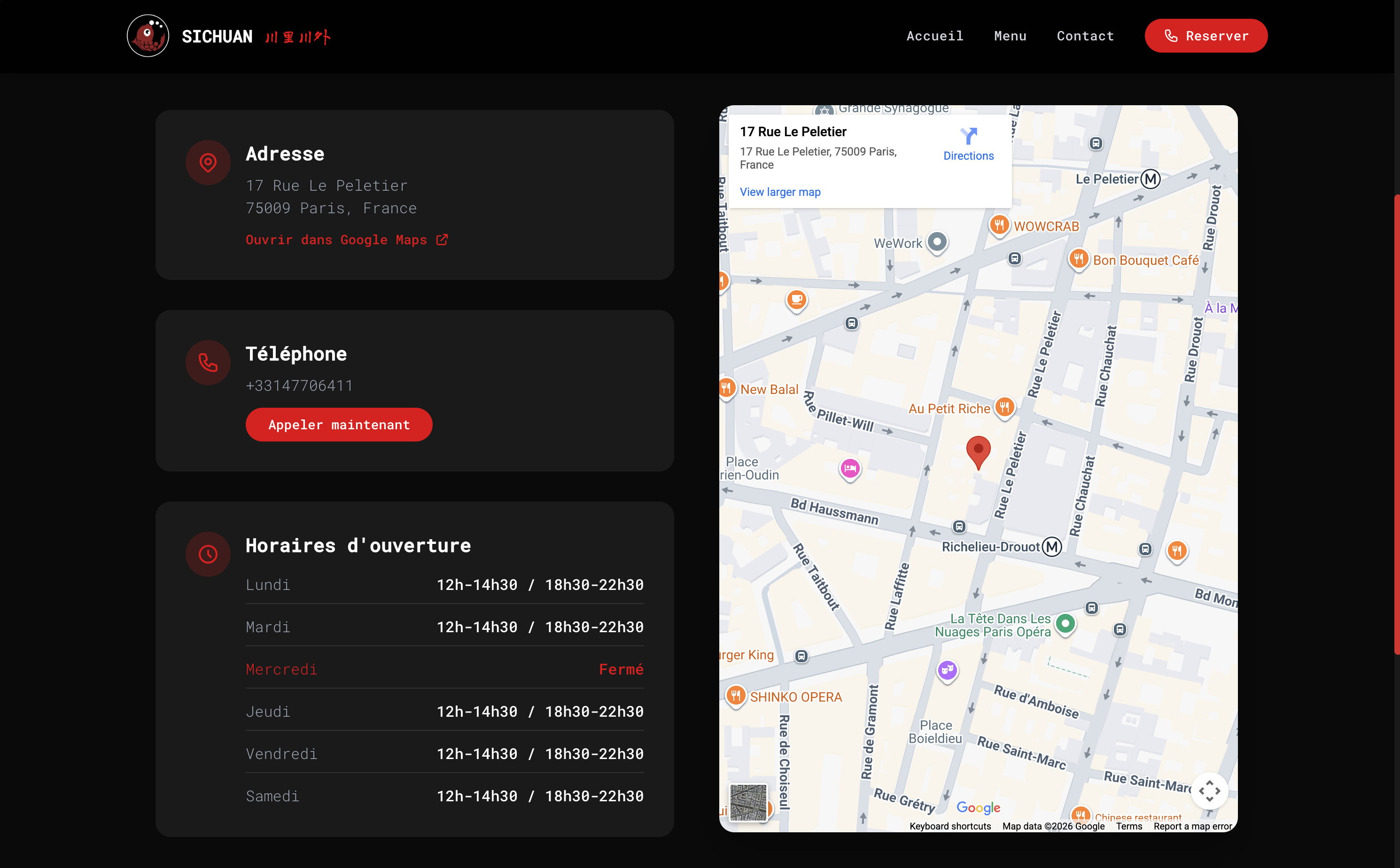Viewport: 1400px width, 868px height.
Task: Click the WOWCRAB restaurant marker
Action: pyautogui.click(x=999, y=225)
